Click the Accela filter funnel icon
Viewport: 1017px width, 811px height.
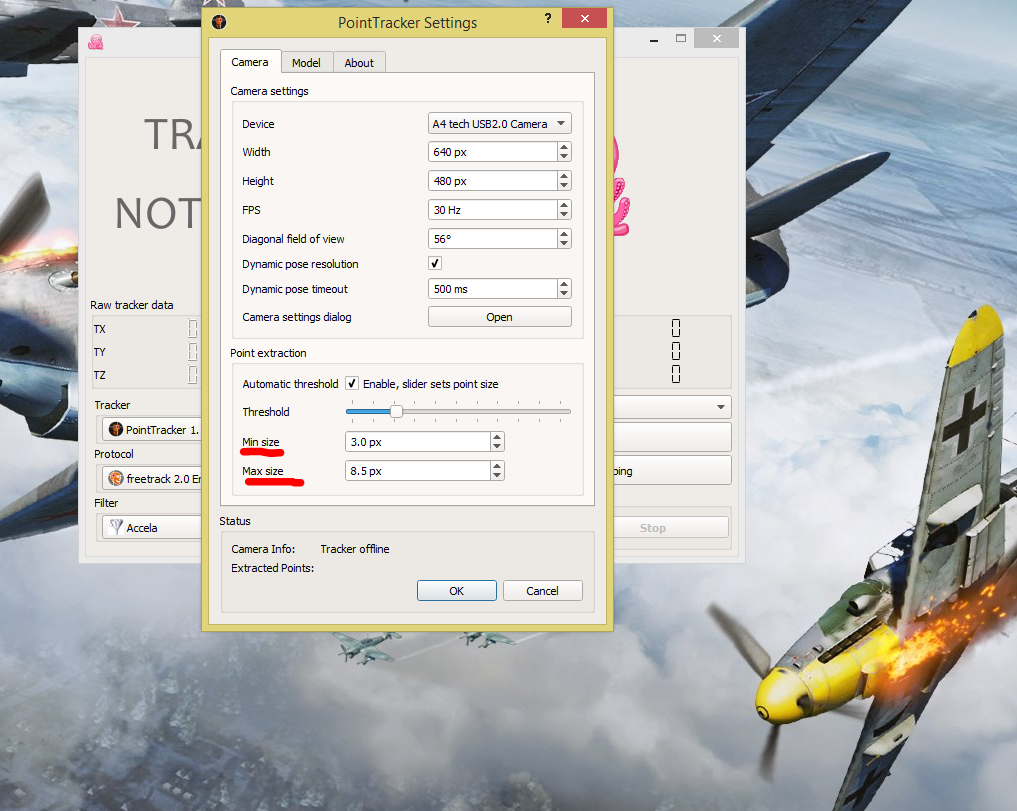(116, 527)
